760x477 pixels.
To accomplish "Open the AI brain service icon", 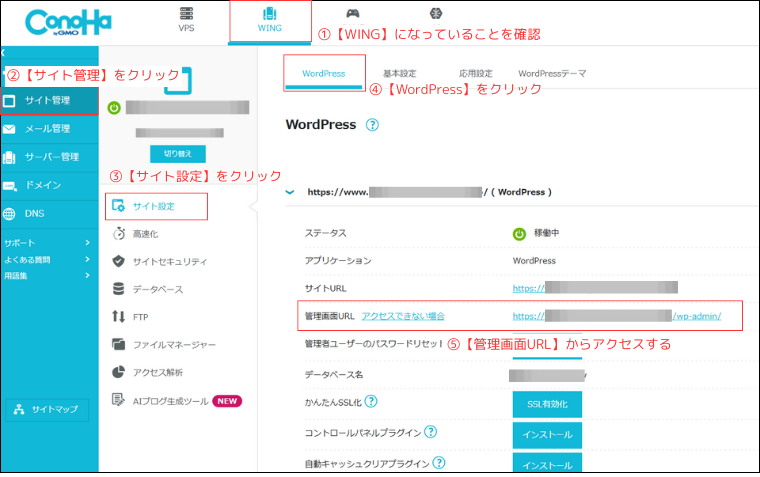I will point(436,14).
